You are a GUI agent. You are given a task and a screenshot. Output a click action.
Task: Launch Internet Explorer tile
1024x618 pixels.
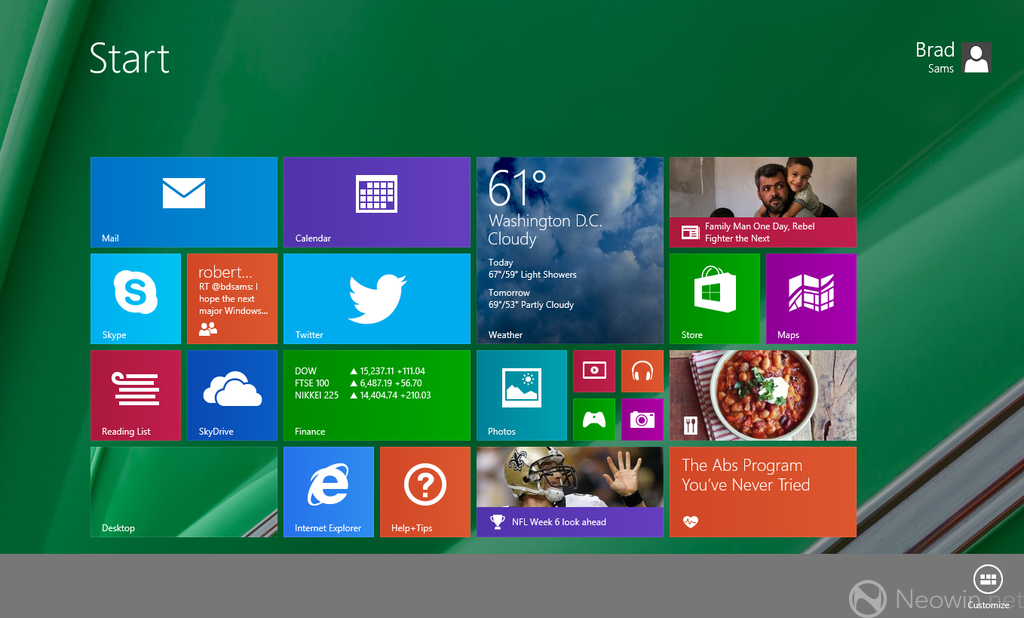tap(328, 491)
